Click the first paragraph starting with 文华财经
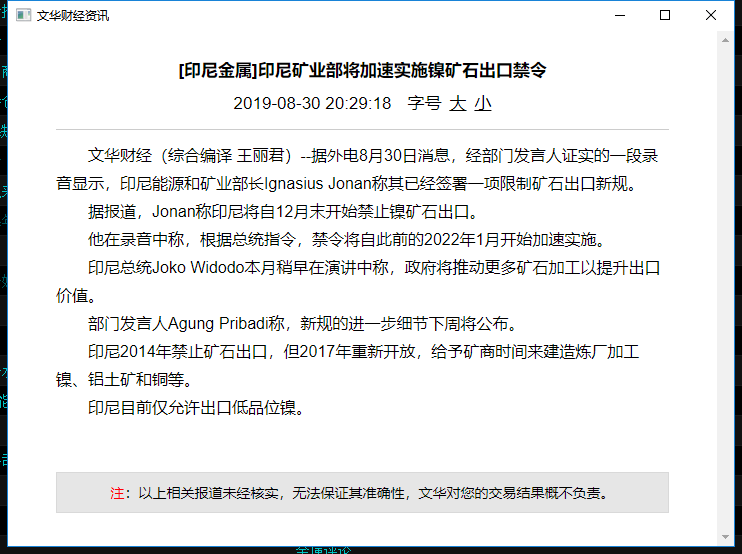 click(362, 156)
